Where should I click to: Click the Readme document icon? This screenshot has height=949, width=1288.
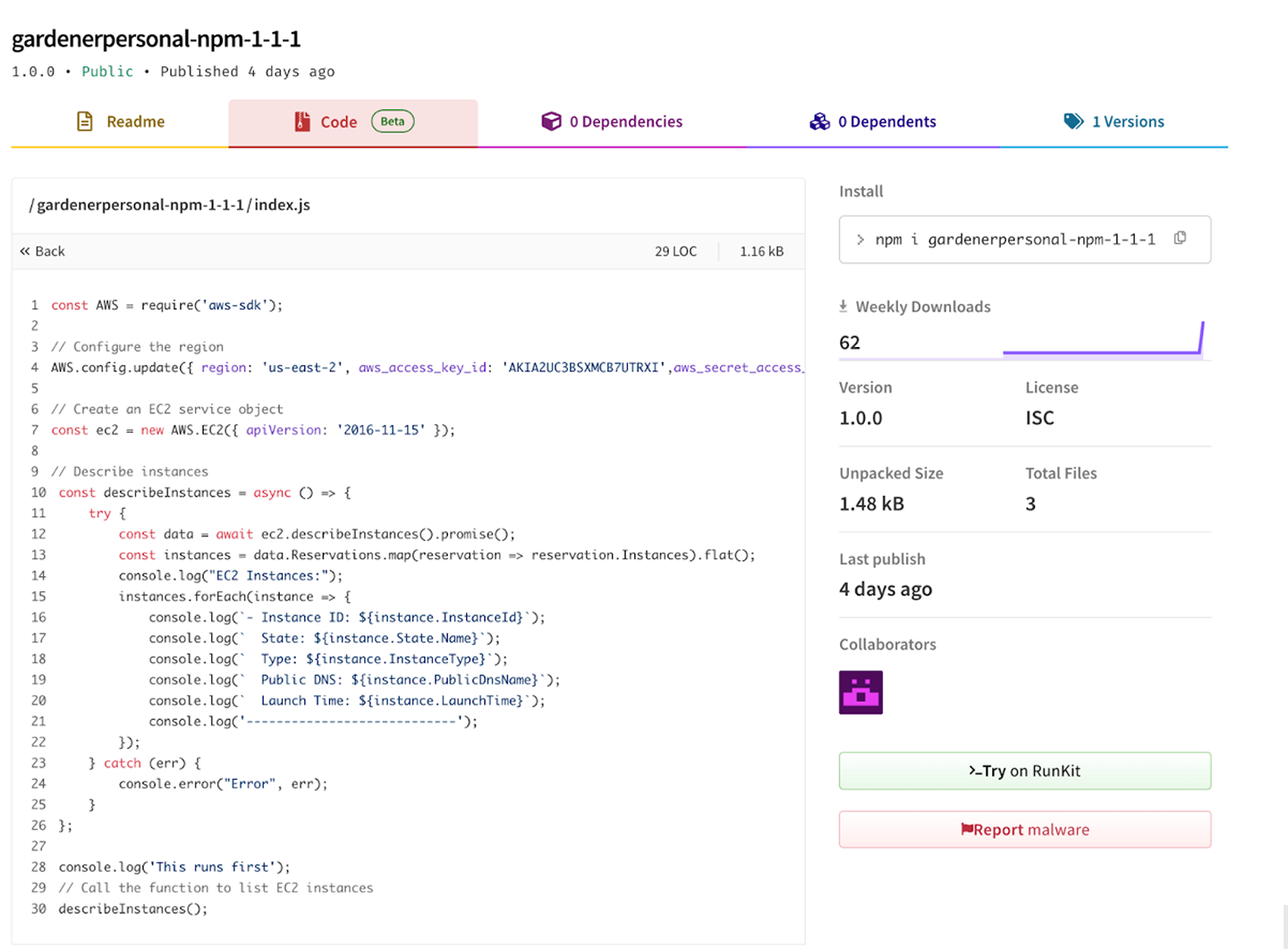(85, 122)
